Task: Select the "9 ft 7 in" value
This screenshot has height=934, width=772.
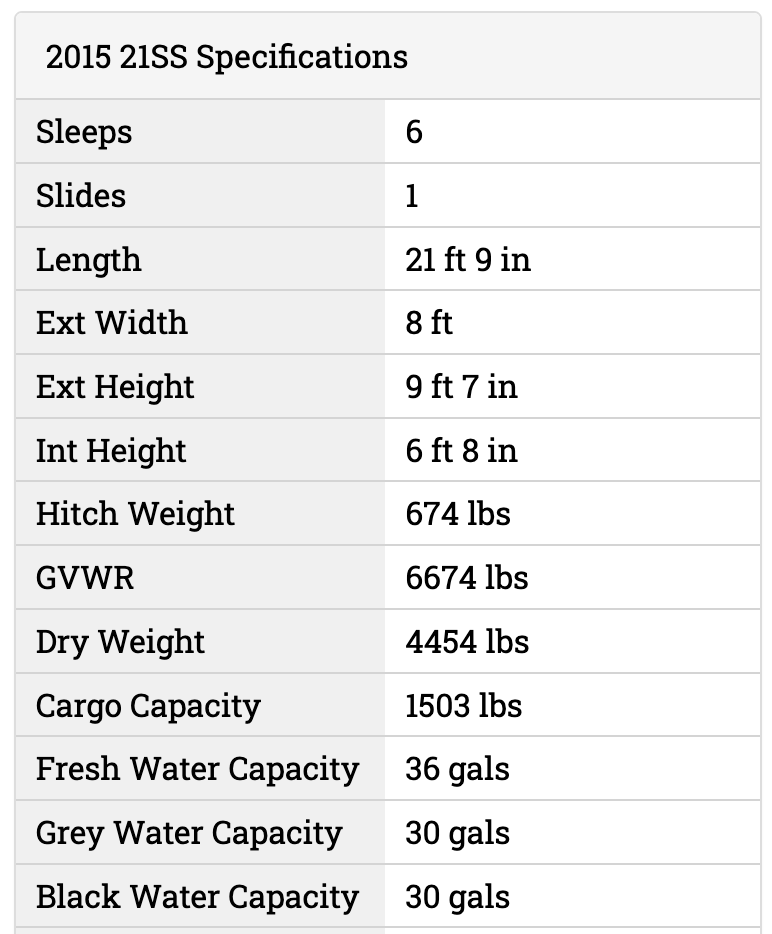Action: click(x=461, y=387)
